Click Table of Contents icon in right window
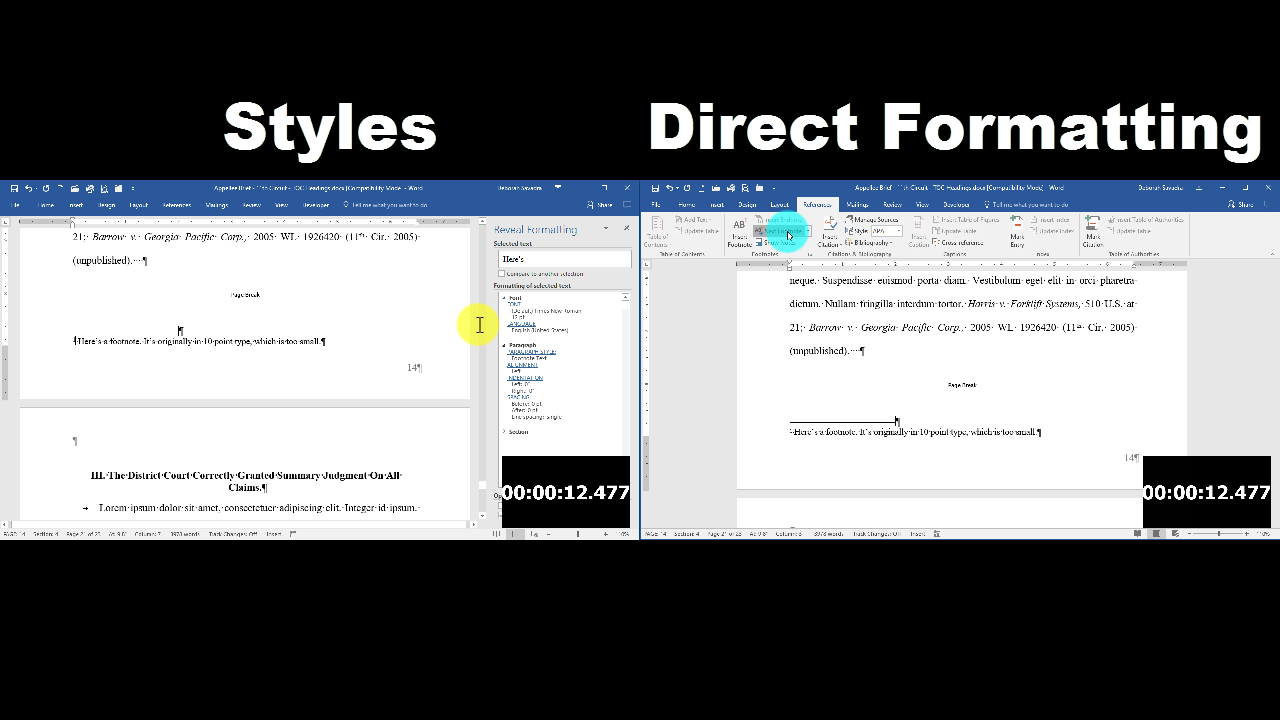Viewport: 1280px width, 720px height. pyautogui.click(x=657, y=232)
